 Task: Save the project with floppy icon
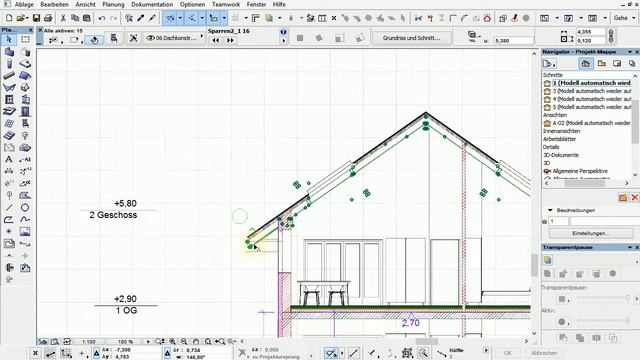pyautogui.click(x=36, y=18)
